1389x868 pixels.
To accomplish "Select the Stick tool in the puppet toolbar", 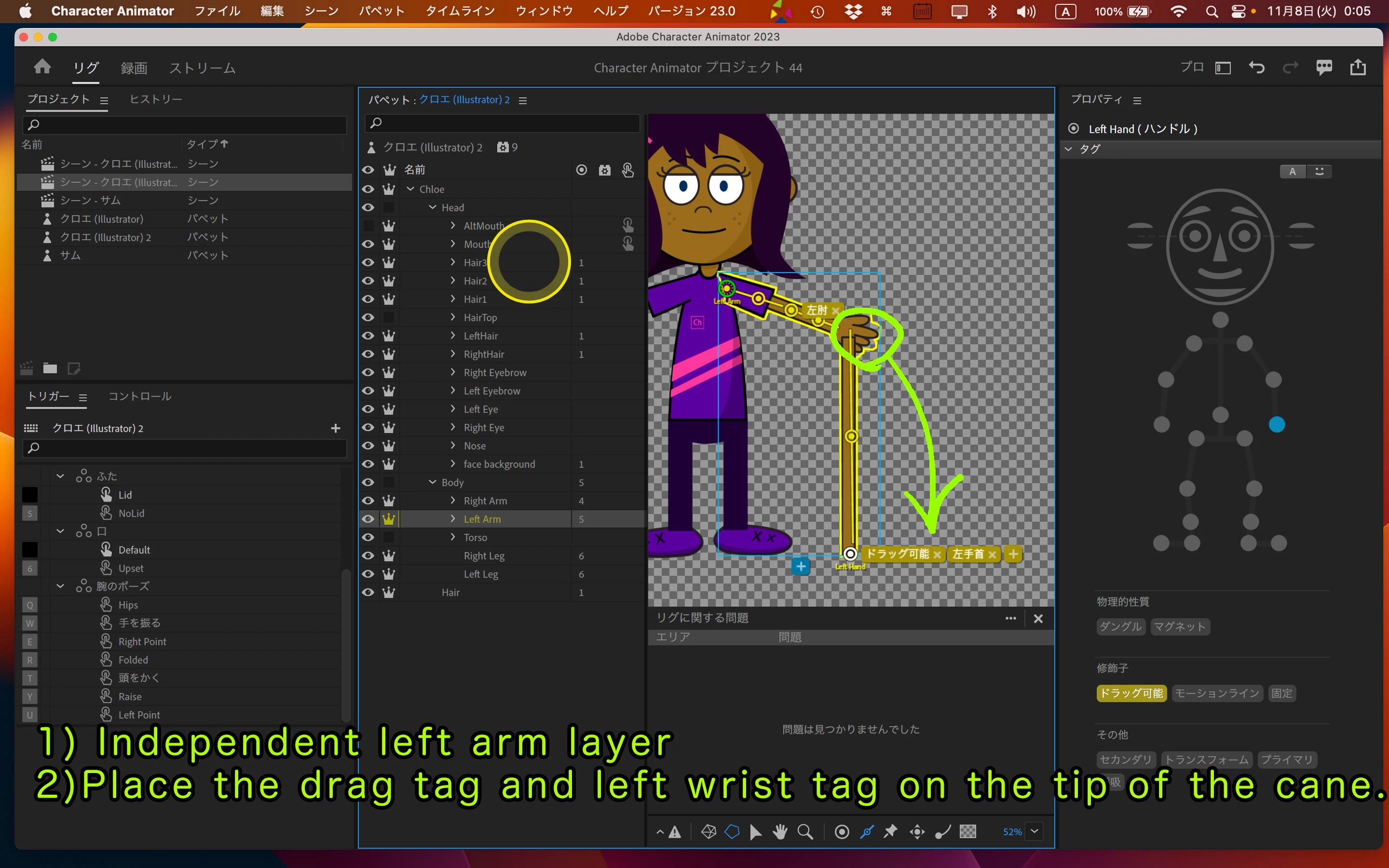I will click(867, 832).
